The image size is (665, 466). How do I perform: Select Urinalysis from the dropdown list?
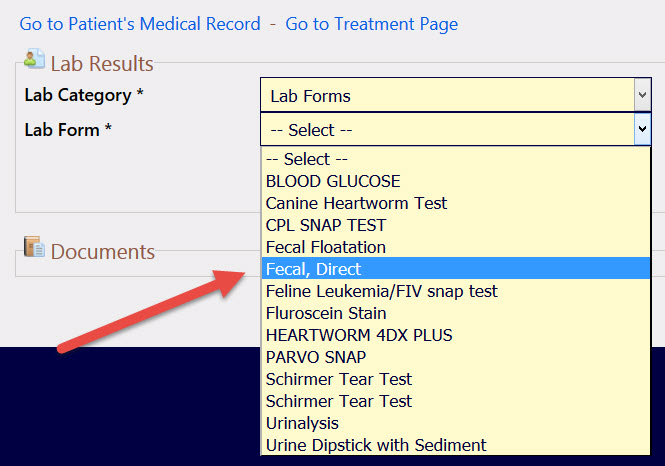[455, 423]
